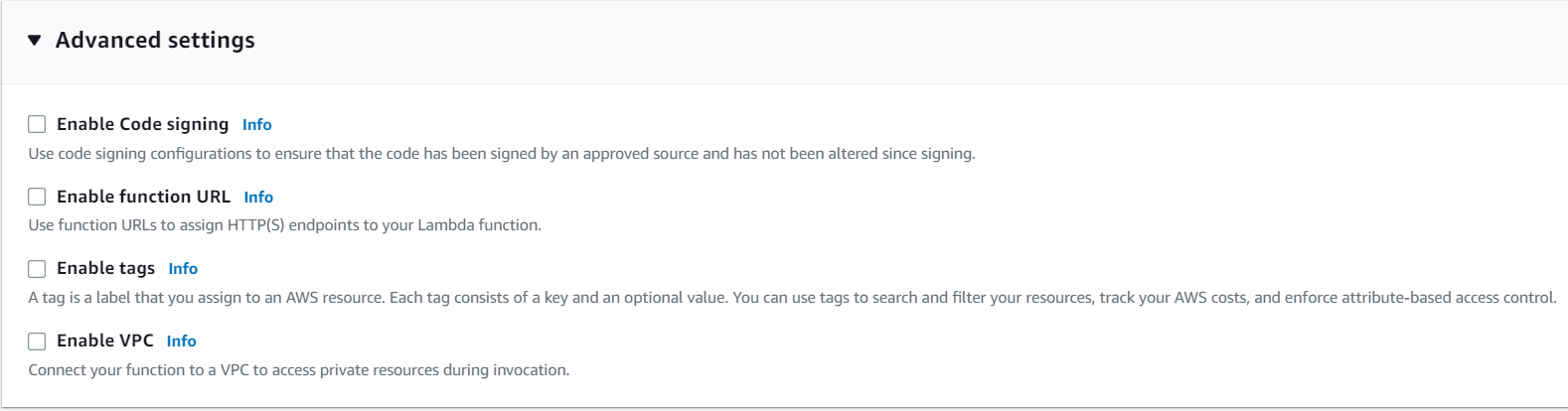Select the "Enable tags" label text
1568x411 pixels.
[x=105, y=269]
